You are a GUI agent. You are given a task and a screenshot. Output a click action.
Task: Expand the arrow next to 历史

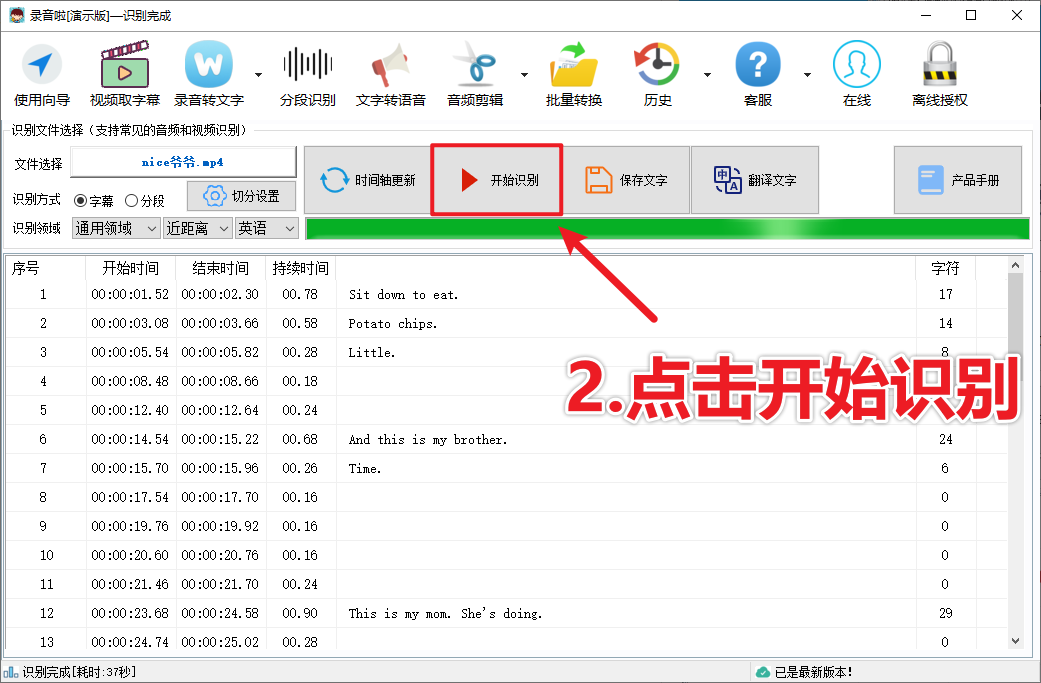pyautogui.click(x=707, y=75)
